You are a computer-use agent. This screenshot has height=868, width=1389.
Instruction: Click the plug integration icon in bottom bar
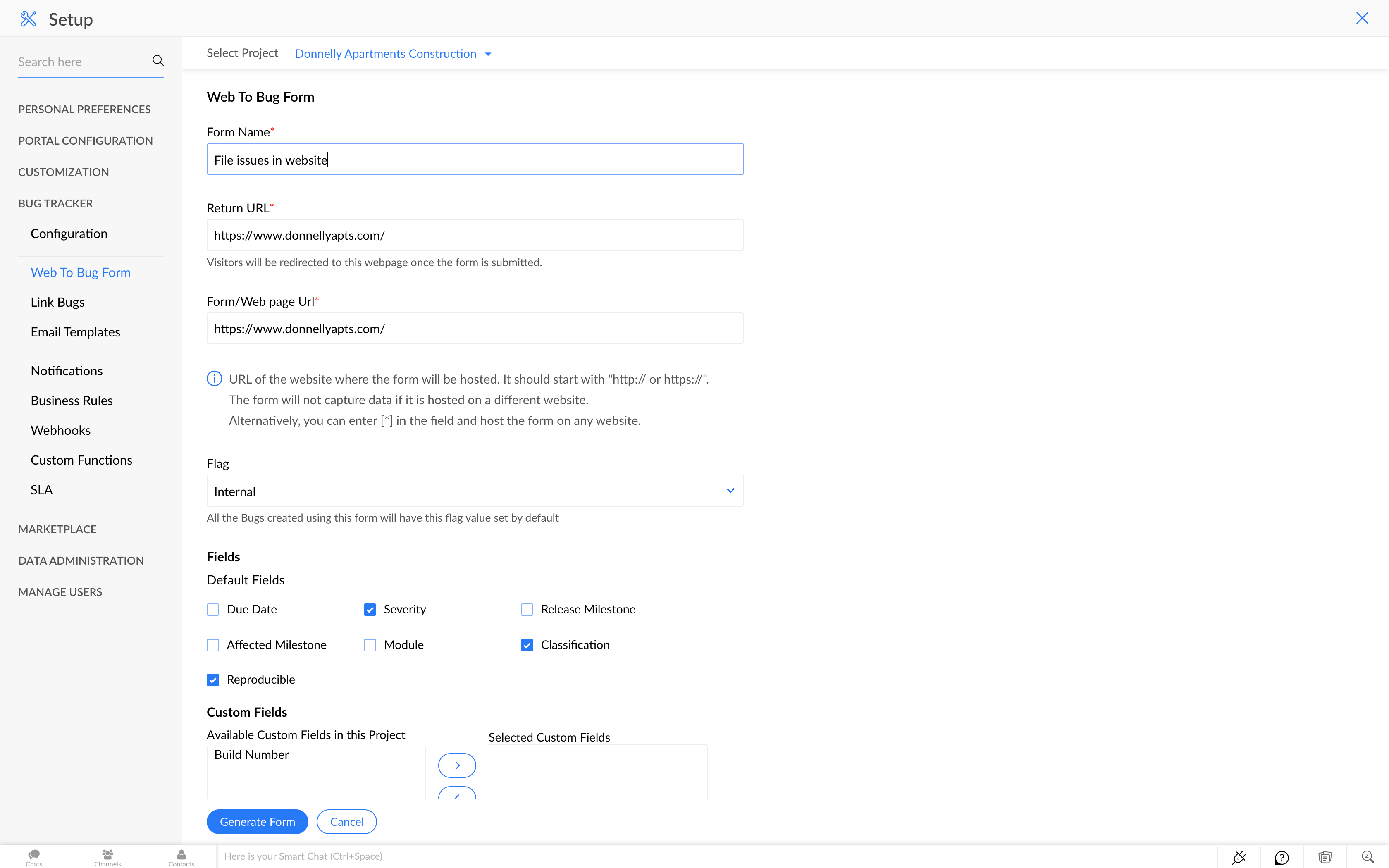click(x=1239, y=857)
